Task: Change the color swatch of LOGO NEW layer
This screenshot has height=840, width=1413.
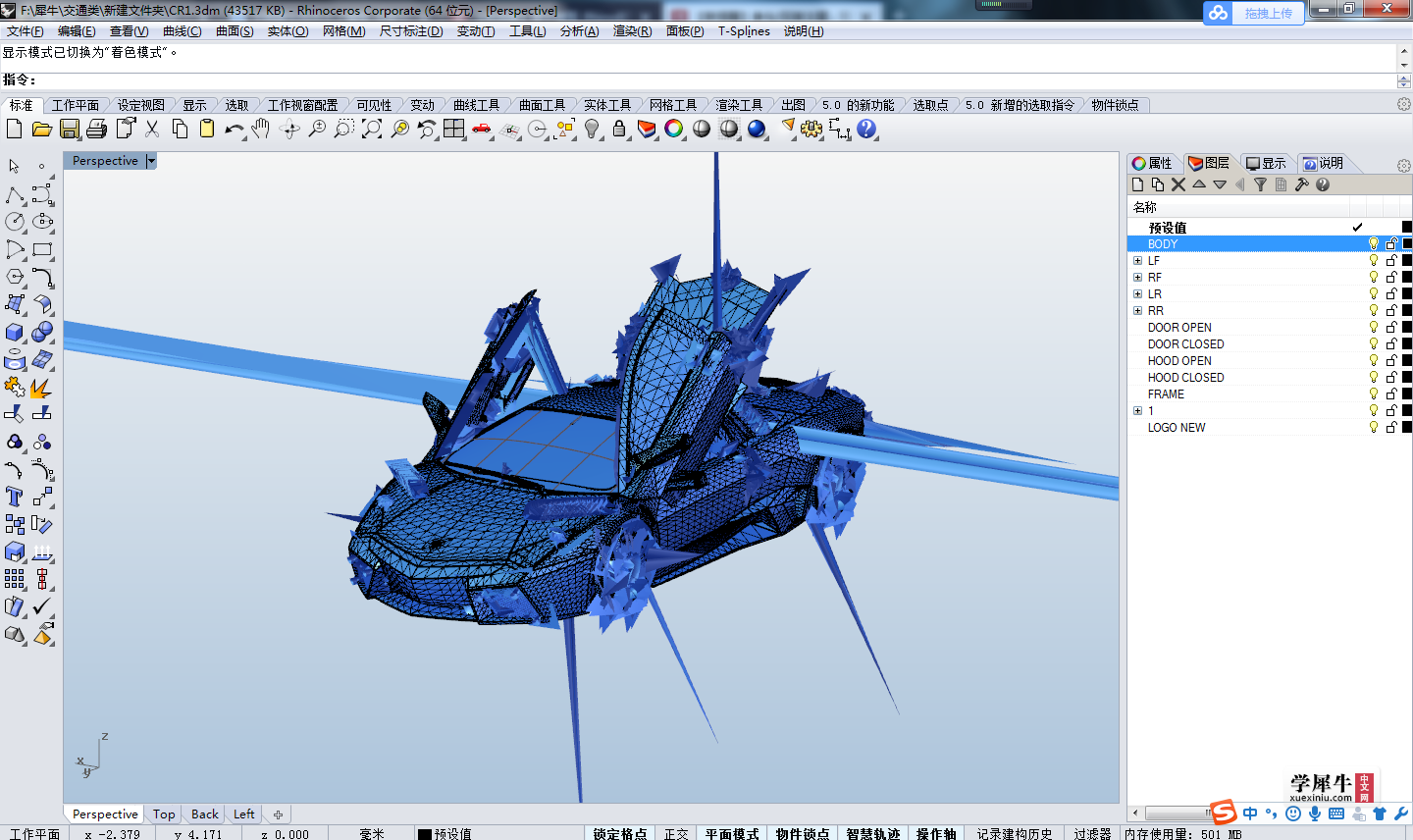Action: (1407, 427)
